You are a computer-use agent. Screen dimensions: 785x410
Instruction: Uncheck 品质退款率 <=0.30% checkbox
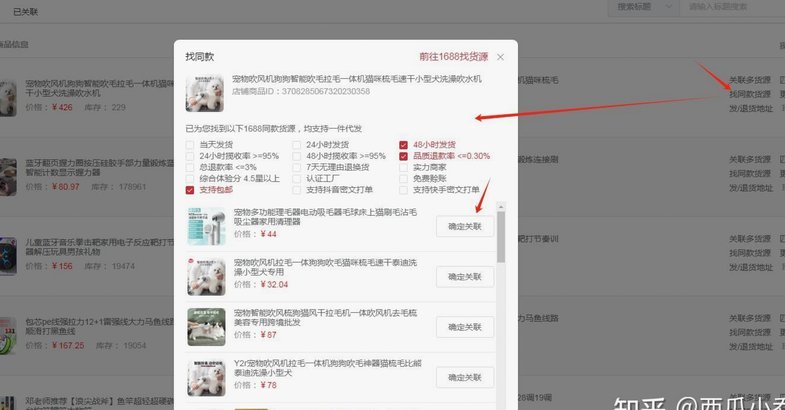pos(404,156)
